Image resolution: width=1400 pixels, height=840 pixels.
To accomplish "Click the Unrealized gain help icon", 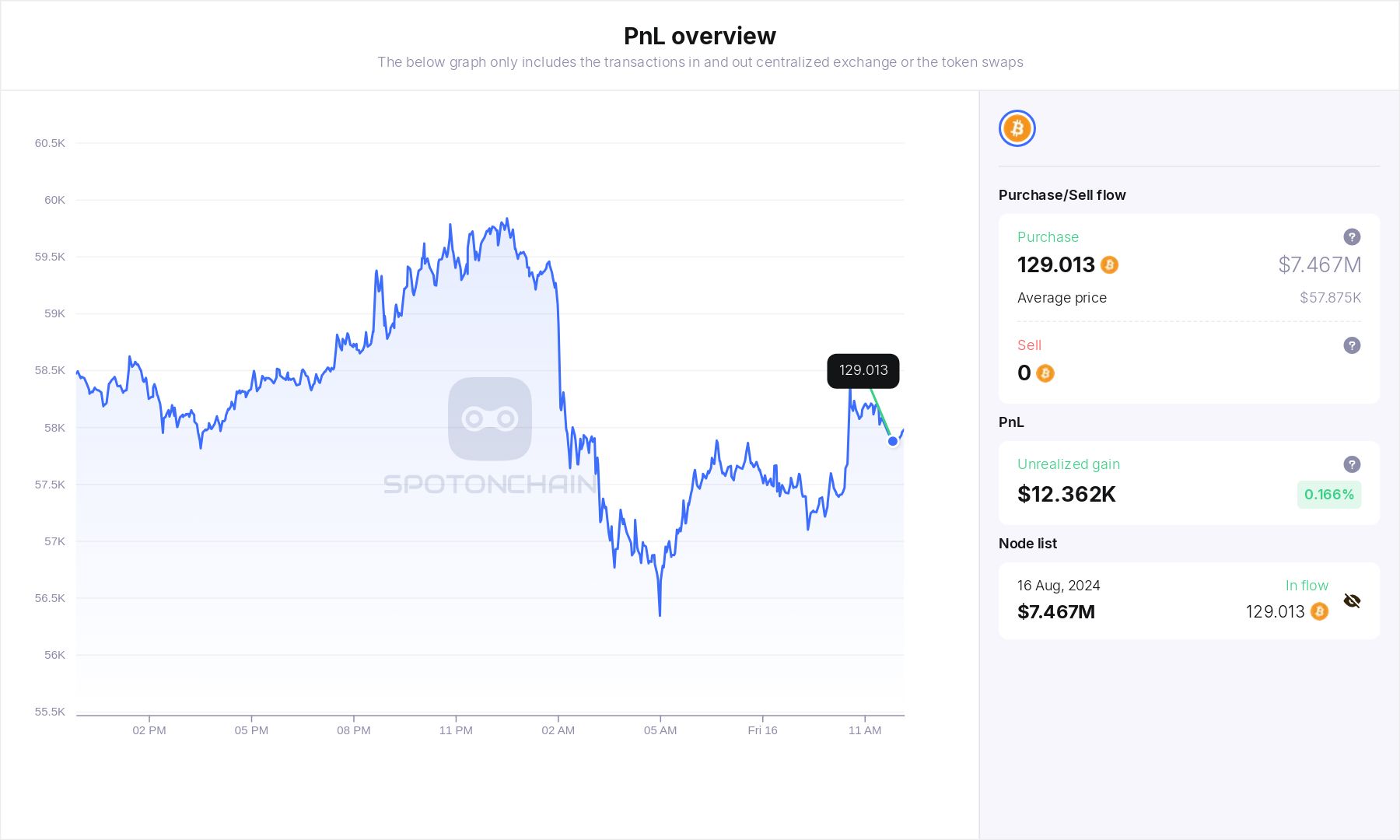I will click(x=1352, y=464).
